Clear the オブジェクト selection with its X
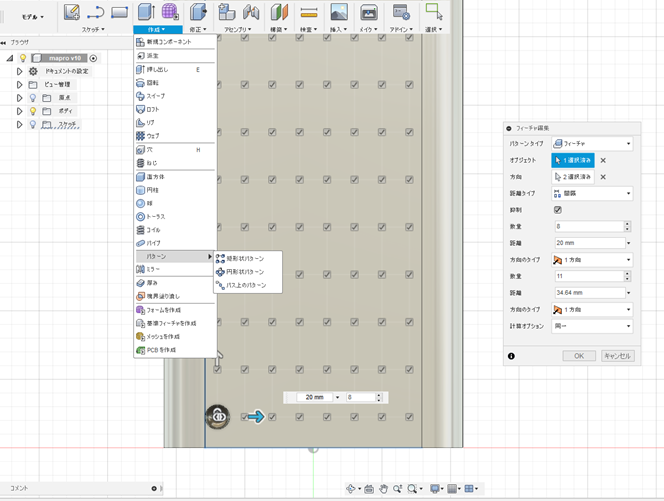 [603, 161]
